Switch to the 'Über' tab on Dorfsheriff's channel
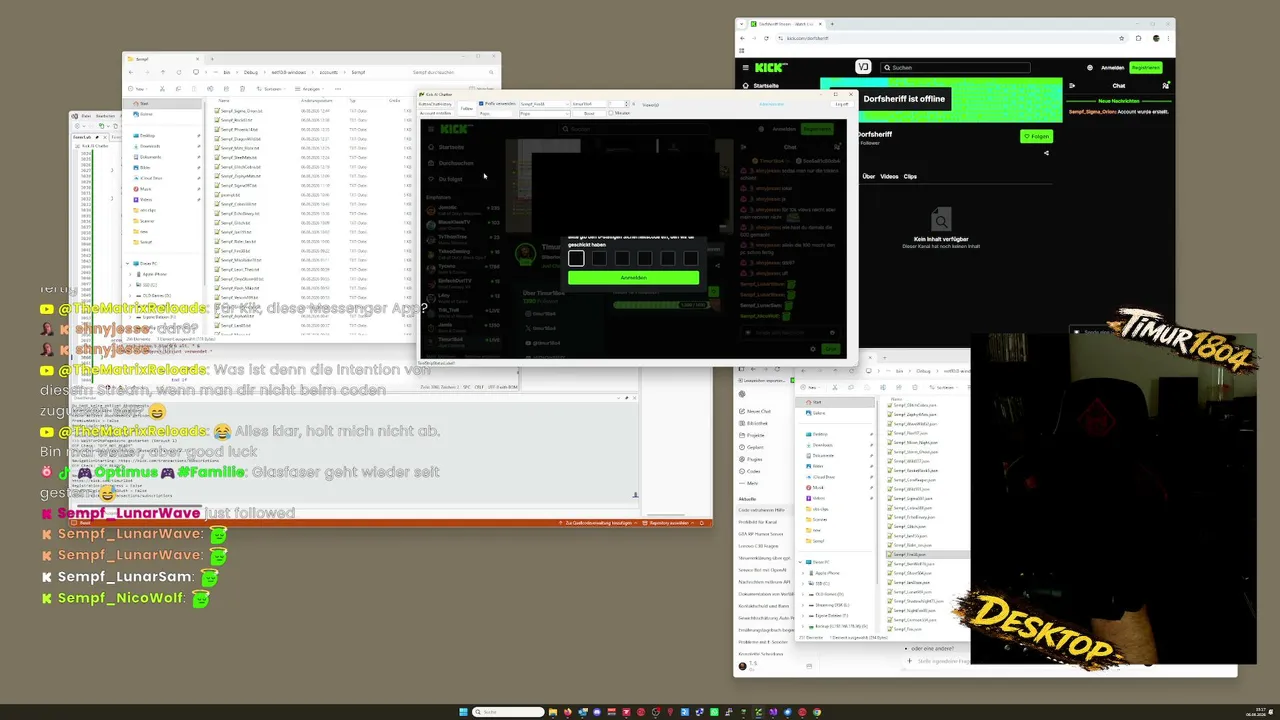The width and height of the screenshot is (1280, 720). pyautogui.click(x=869, y=176)
